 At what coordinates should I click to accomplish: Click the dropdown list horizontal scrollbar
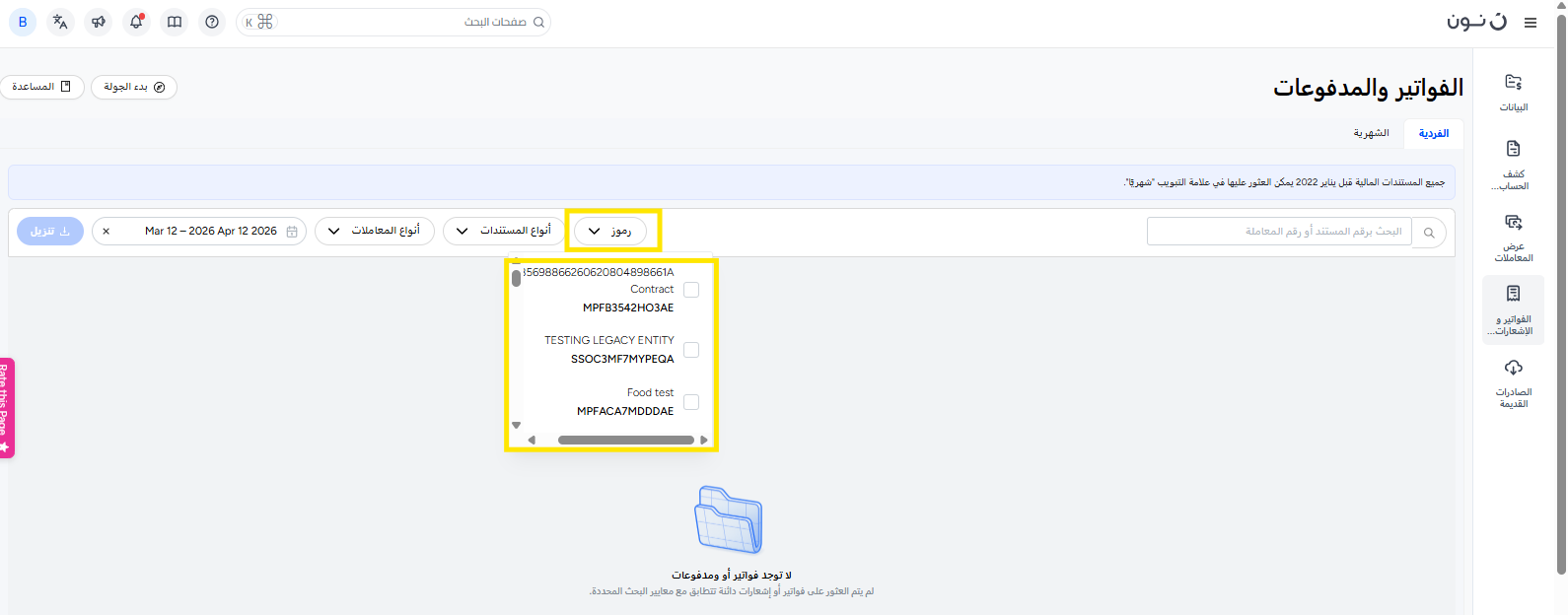[625, 440]
